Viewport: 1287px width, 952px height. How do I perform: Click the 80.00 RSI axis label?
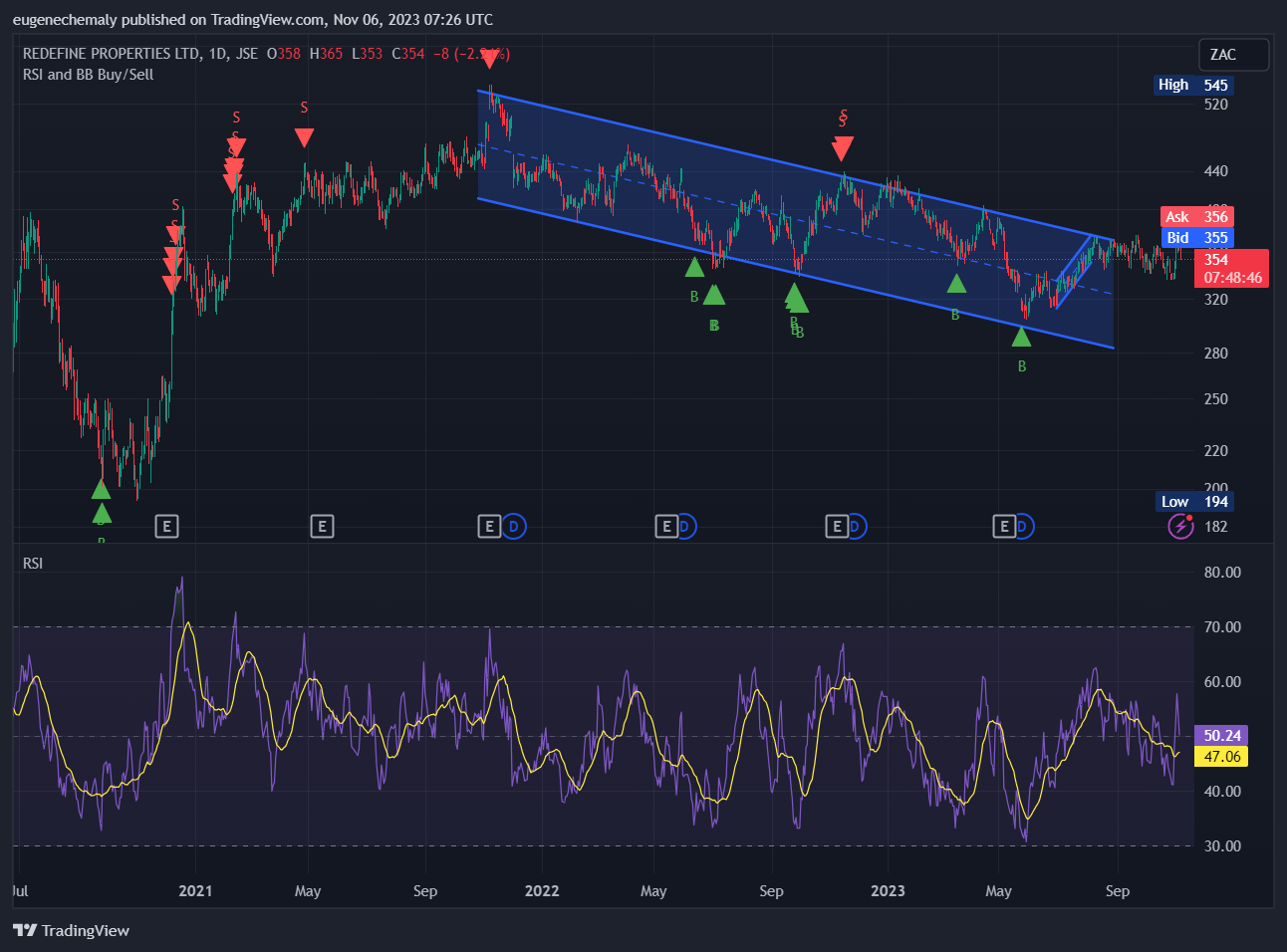1222,573
